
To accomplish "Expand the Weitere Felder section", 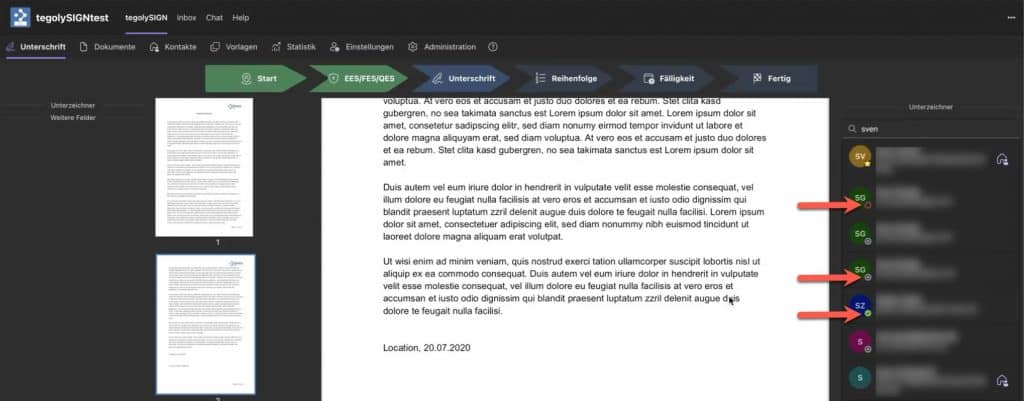I will pos(72,118).
